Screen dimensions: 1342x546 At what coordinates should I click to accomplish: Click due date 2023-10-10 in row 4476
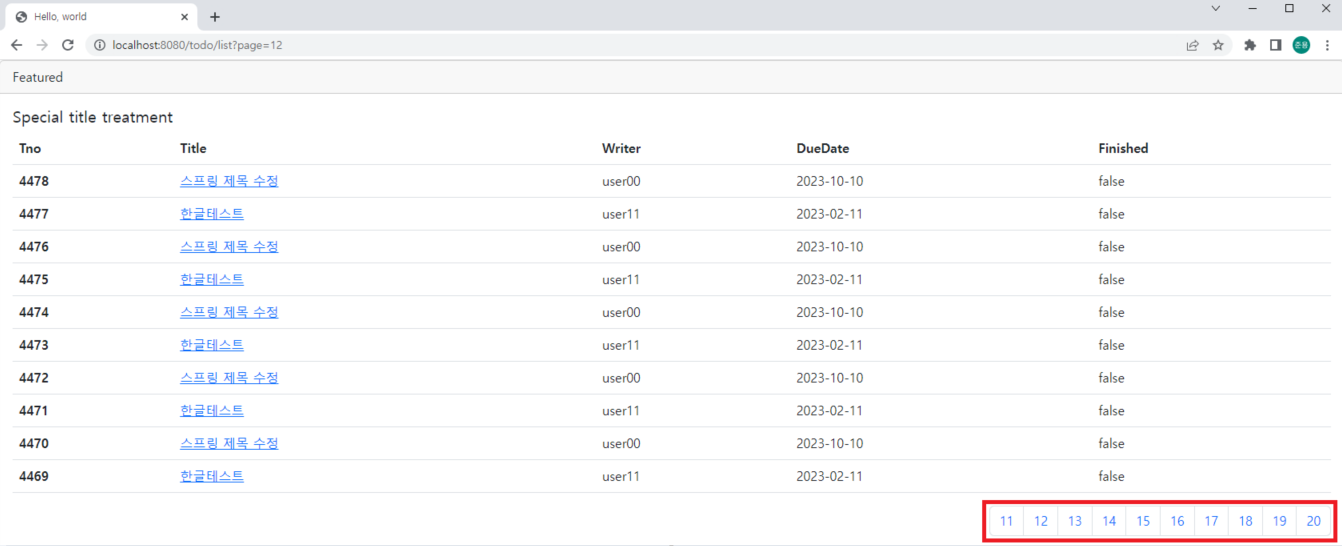point(830,247)
